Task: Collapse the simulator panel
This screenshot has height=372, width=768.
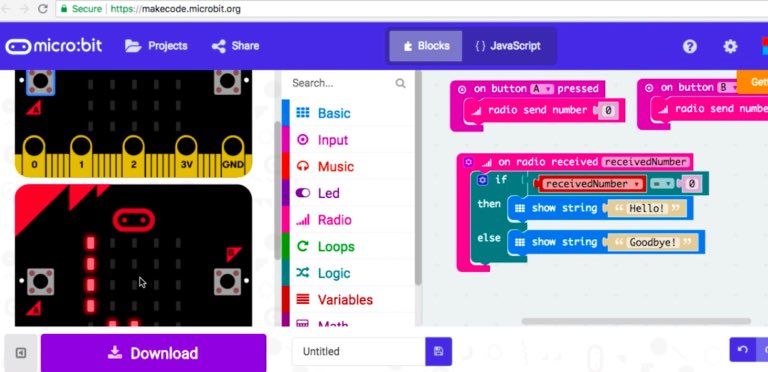Action: pos(21,353)
